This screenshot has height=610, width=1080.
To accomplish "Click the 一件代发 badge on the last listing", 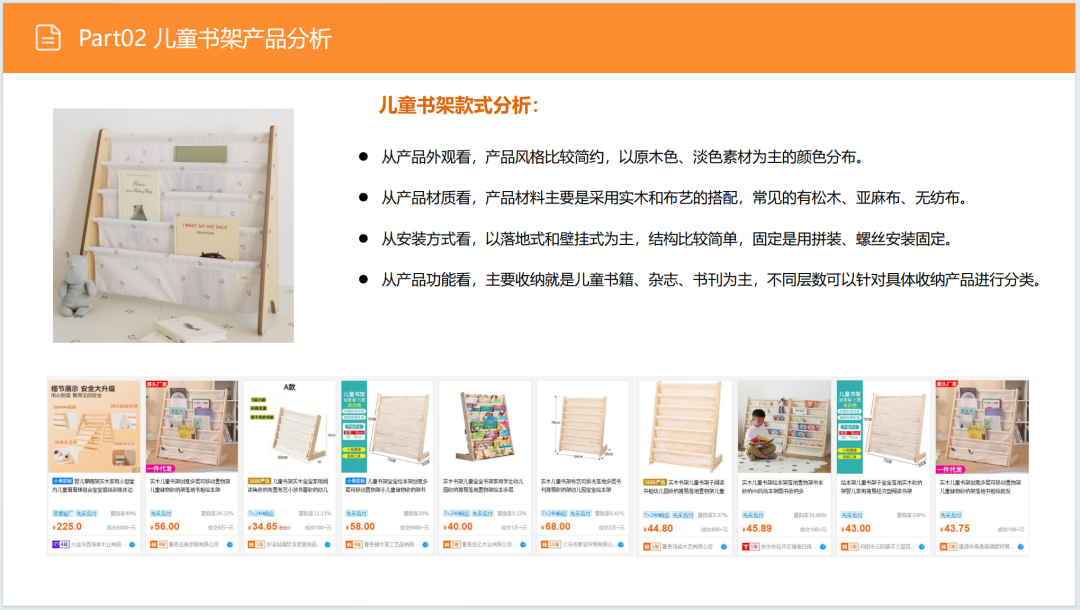I will click(951, 468).
